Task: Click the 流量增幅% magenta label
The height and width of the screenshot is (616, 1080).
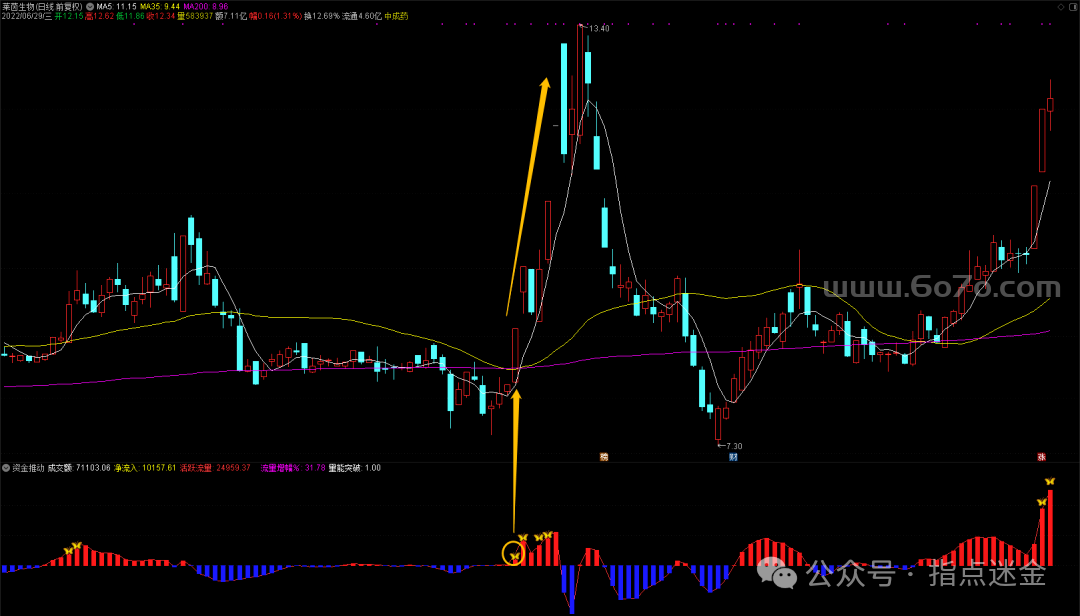Action: [294, 468]
